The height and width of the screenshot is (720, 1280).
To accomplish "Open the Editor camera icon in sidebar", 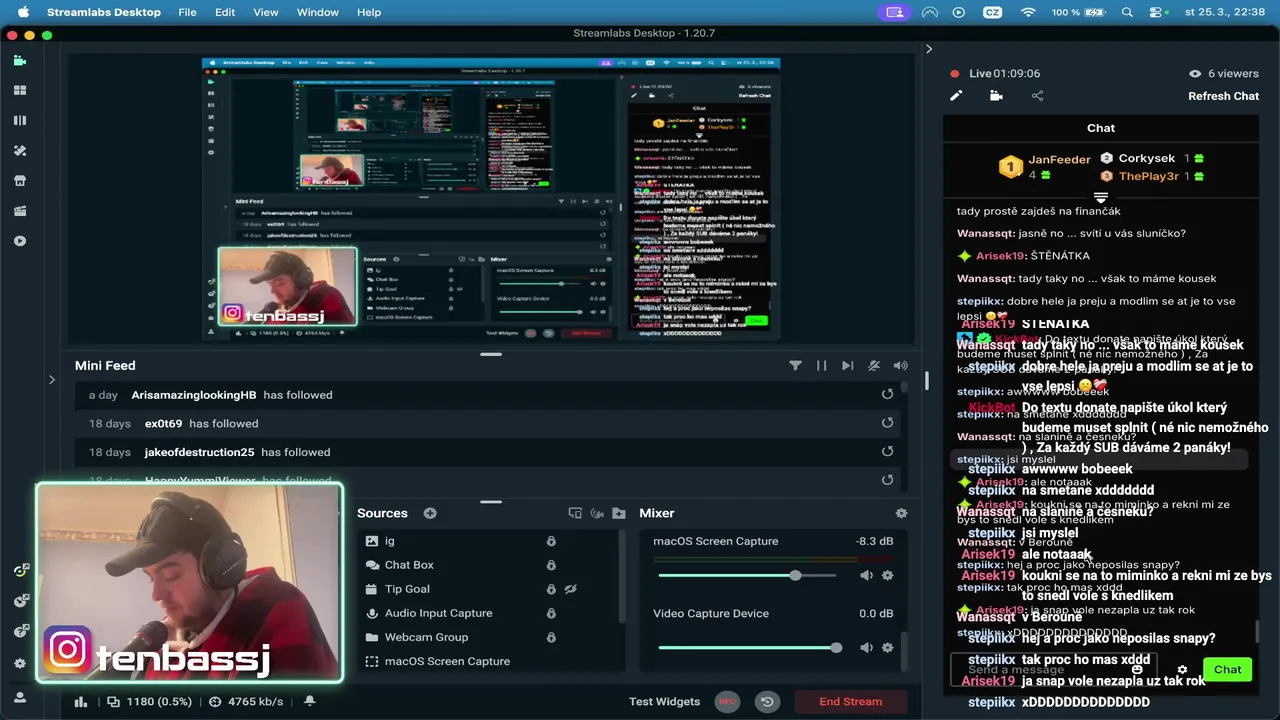I will [19, 61].
